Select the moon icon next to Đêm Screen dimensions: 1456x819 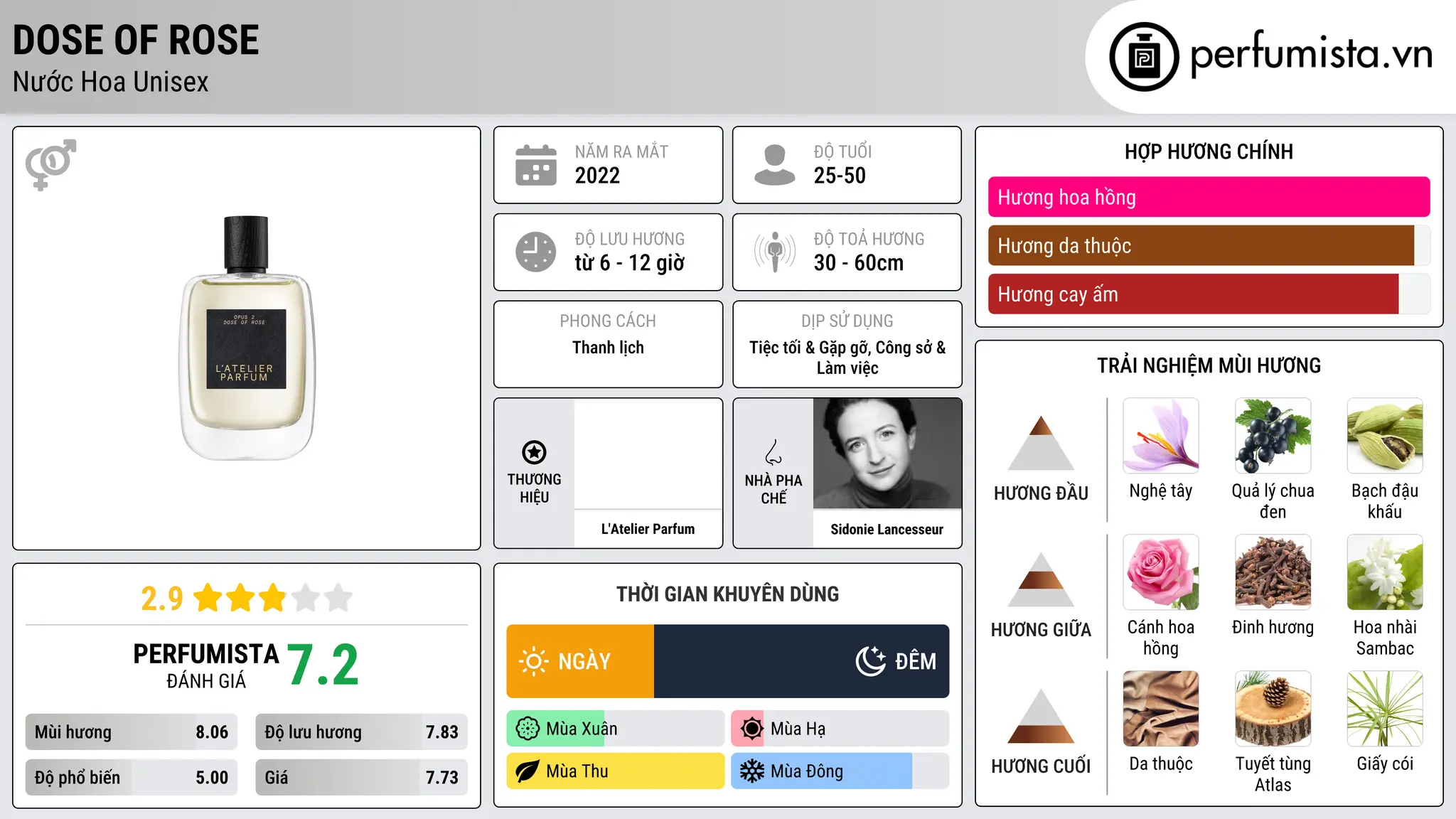click(x=871, y=661)
